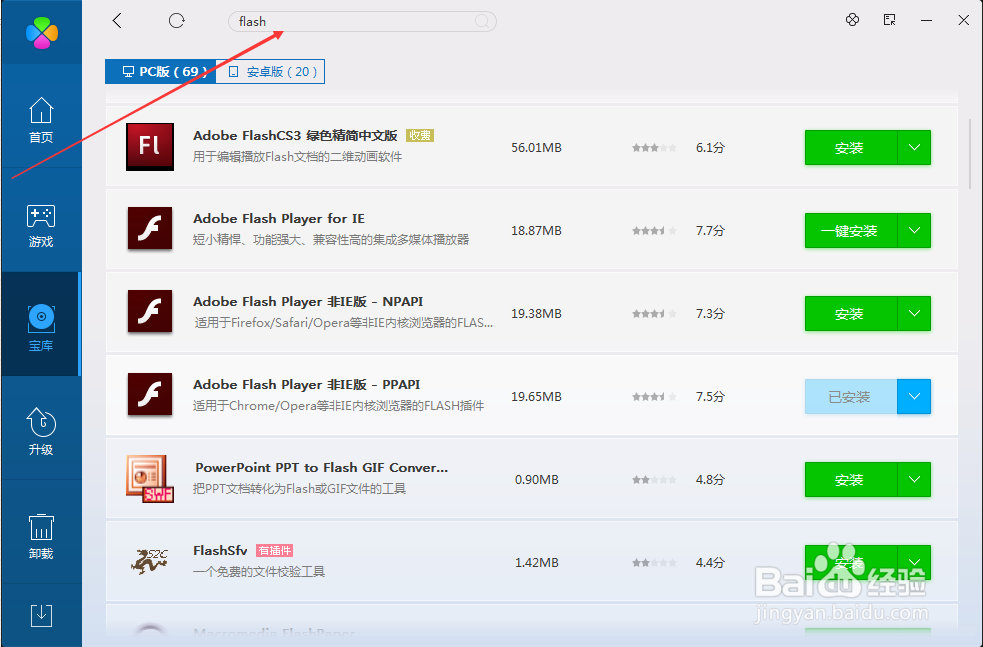Open the FlashSfv title link

tap(220, 550)
